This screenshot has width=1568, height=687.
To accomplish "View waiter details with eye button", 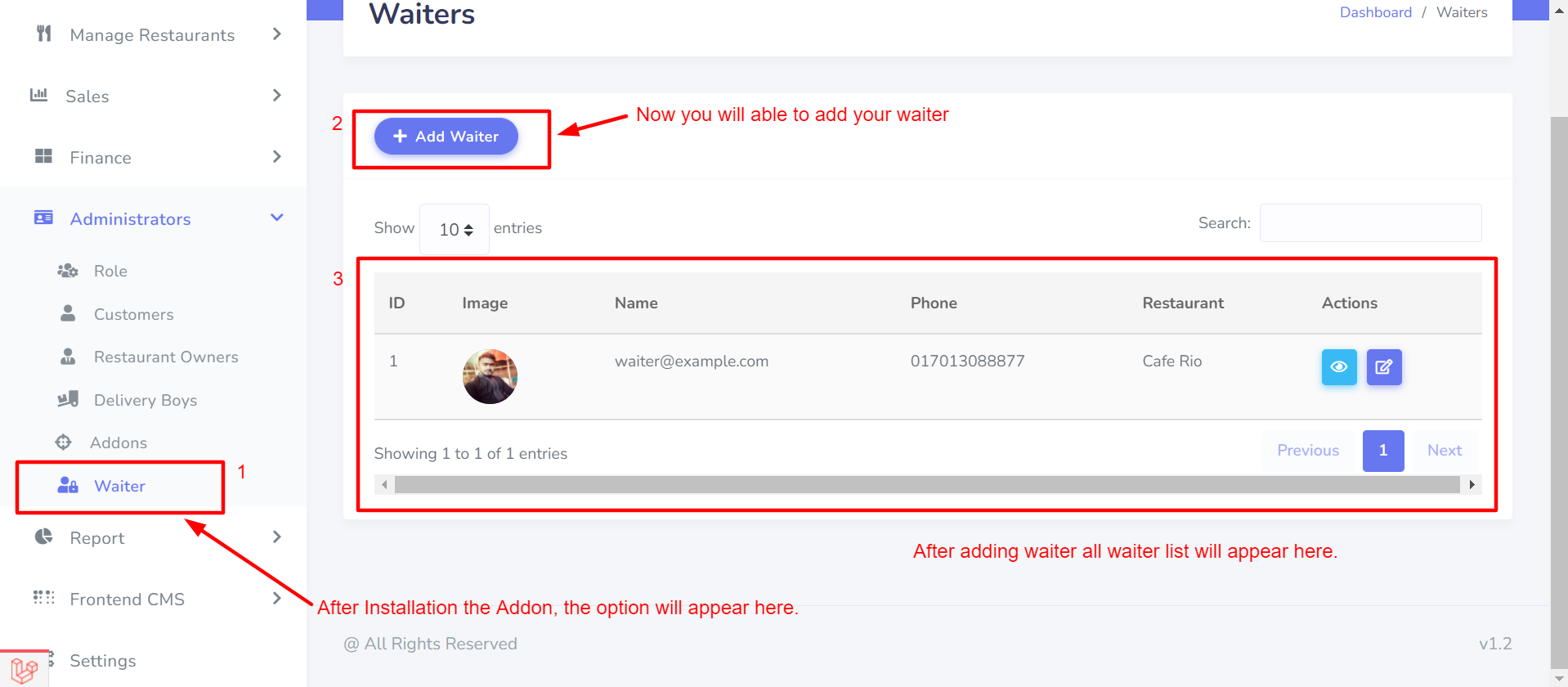I will [1339, 367].
